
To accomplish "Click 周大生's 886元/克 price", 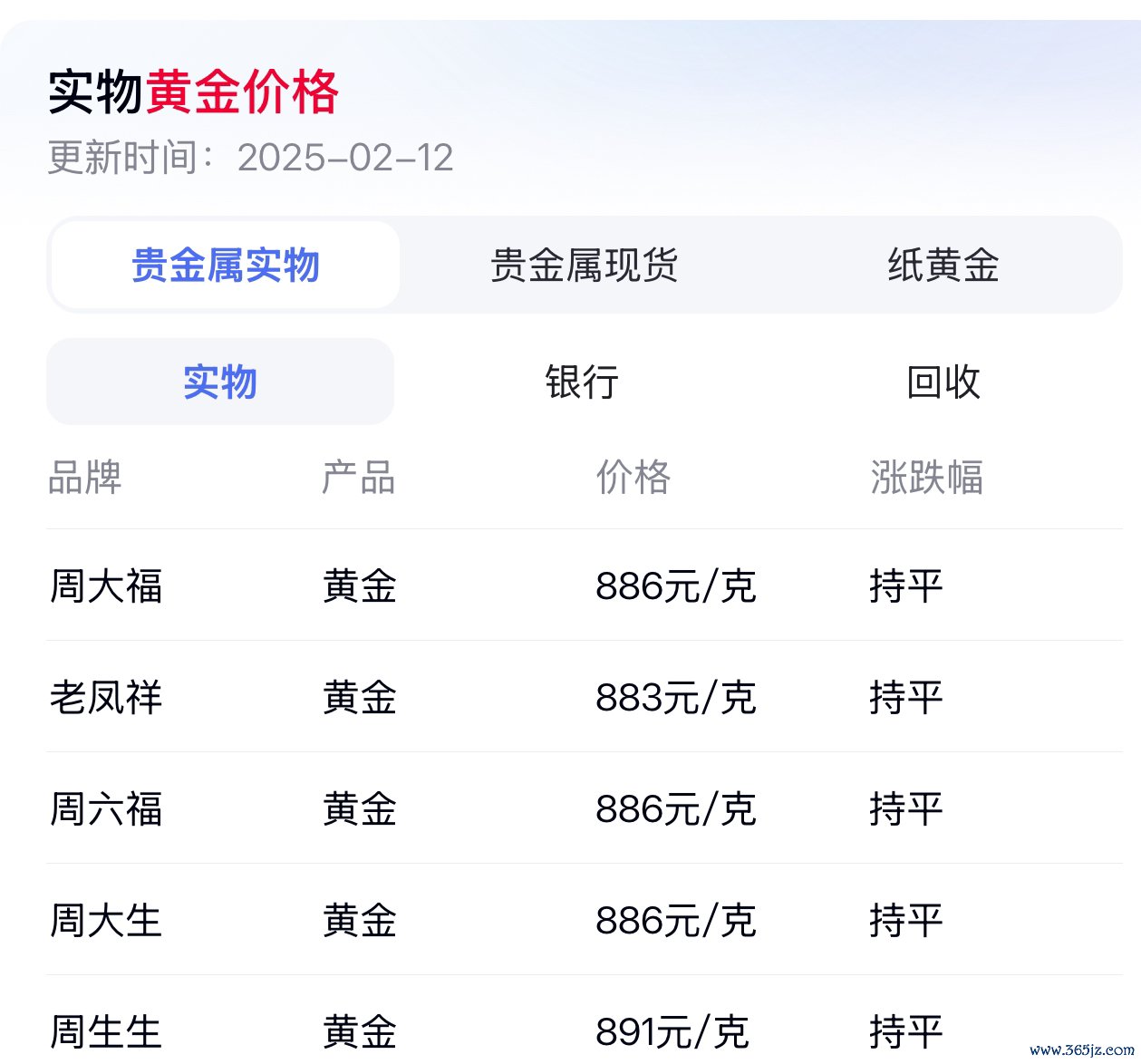I will point(676,920).
